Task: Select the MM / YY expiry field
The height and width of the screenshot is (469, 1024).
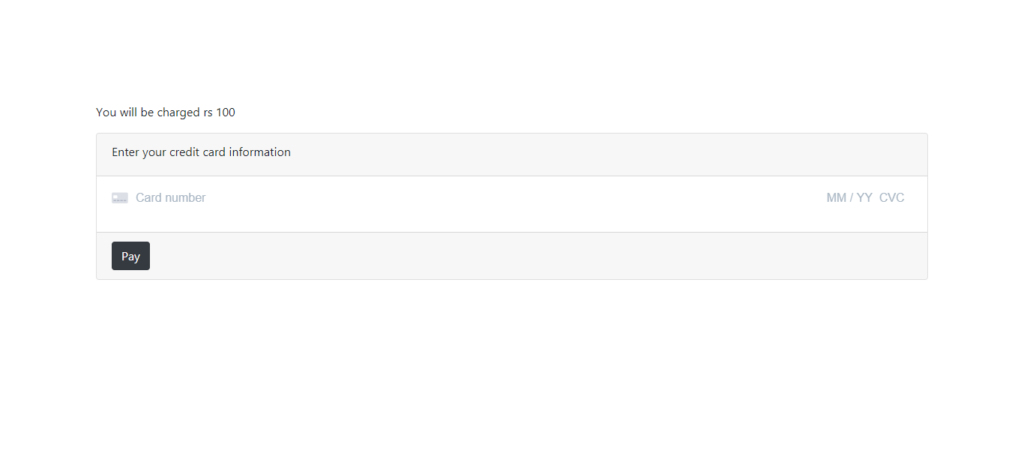Action: [849, 198]
